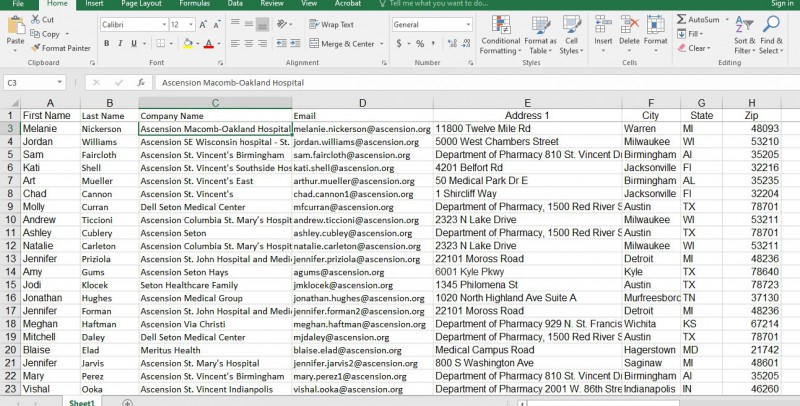800x406 pixels.
Task: Click the AutoSum sigma button
Action: pos(697,19)
